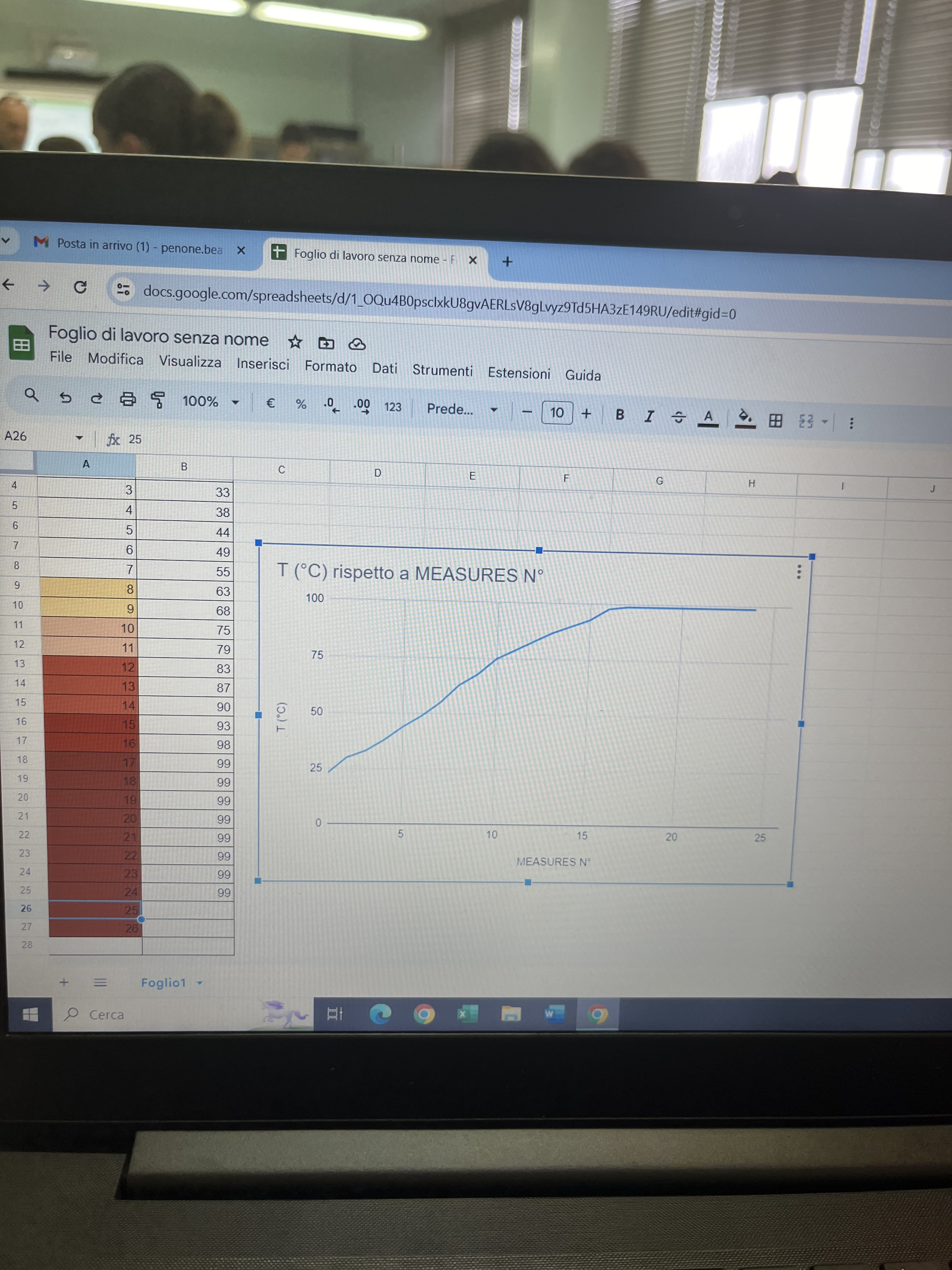The height and width of the screenshot is (1270, 952).
Task: Open the Estensioni menu
Action: click(x=519, y=373)
